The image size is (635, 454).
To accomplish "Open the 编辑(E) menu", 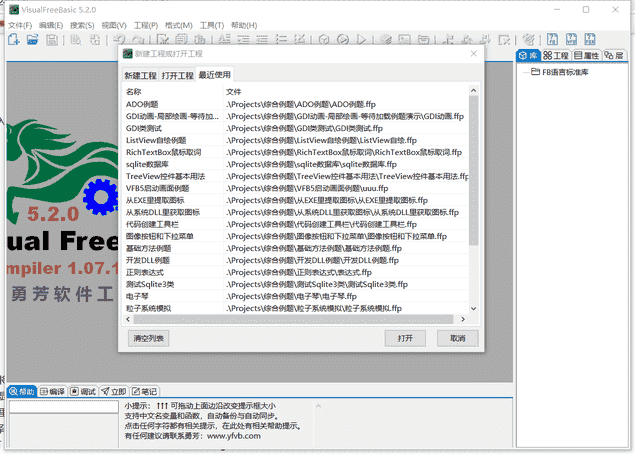I will tap(51, 25).
